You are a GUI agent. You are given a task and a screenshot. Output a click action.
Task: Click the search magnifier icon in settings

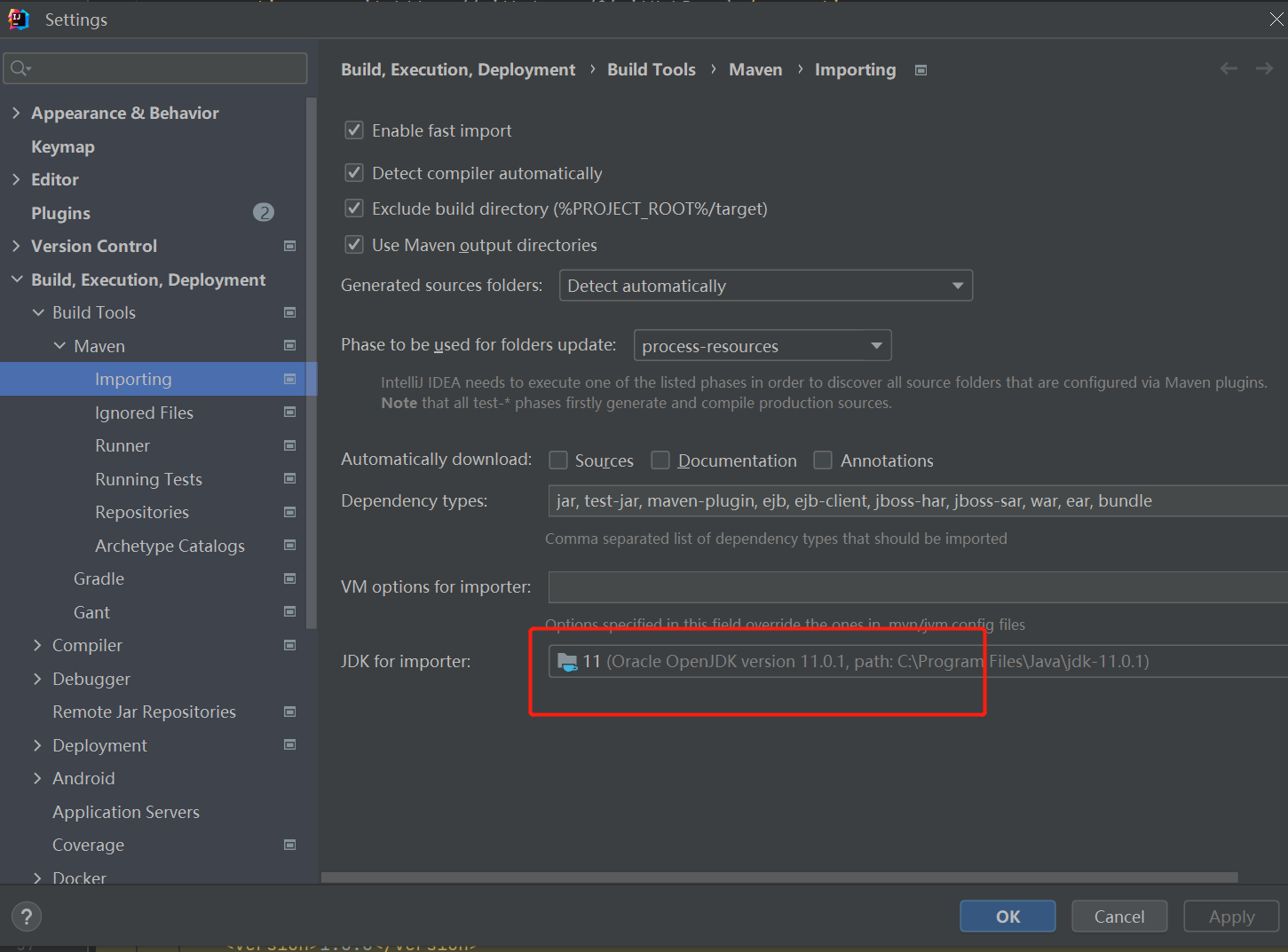coord(20,68)
